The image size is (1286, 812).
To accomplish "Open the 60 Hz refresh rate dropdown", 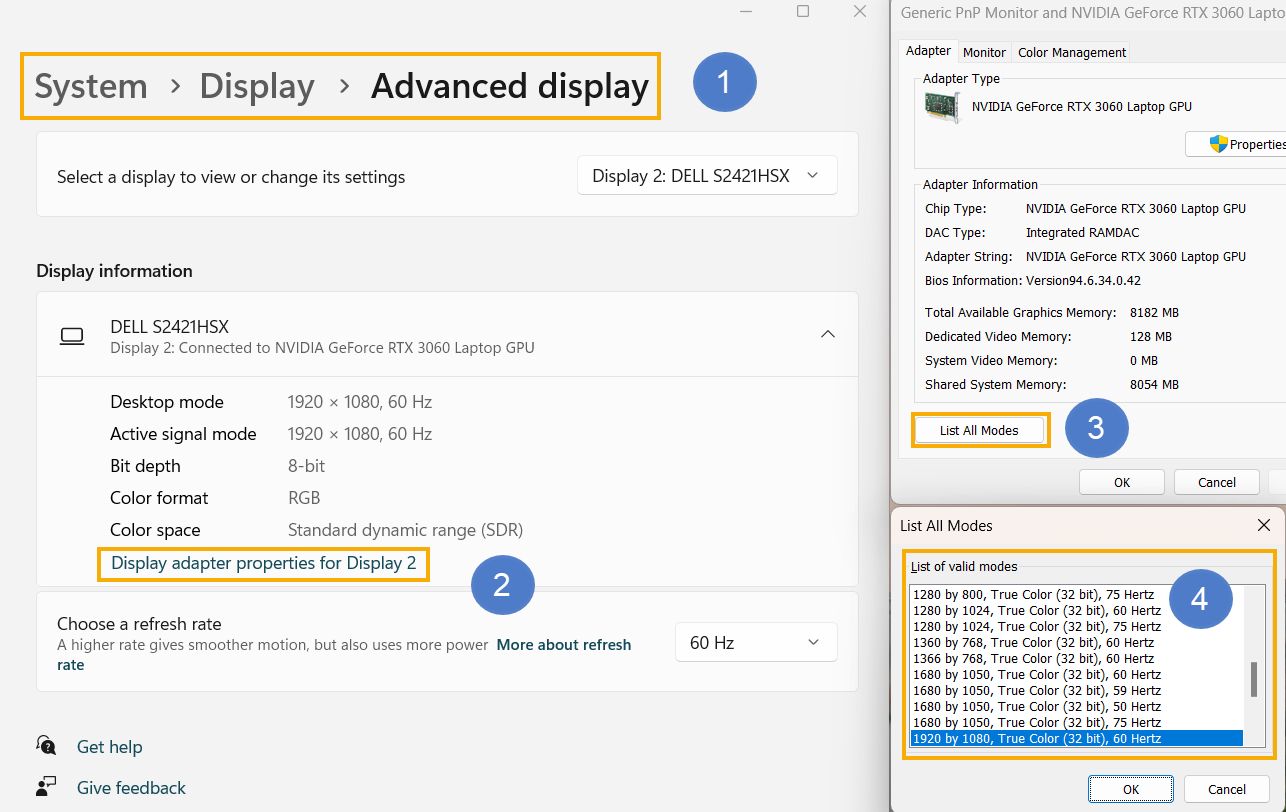I will pos(756,642).
